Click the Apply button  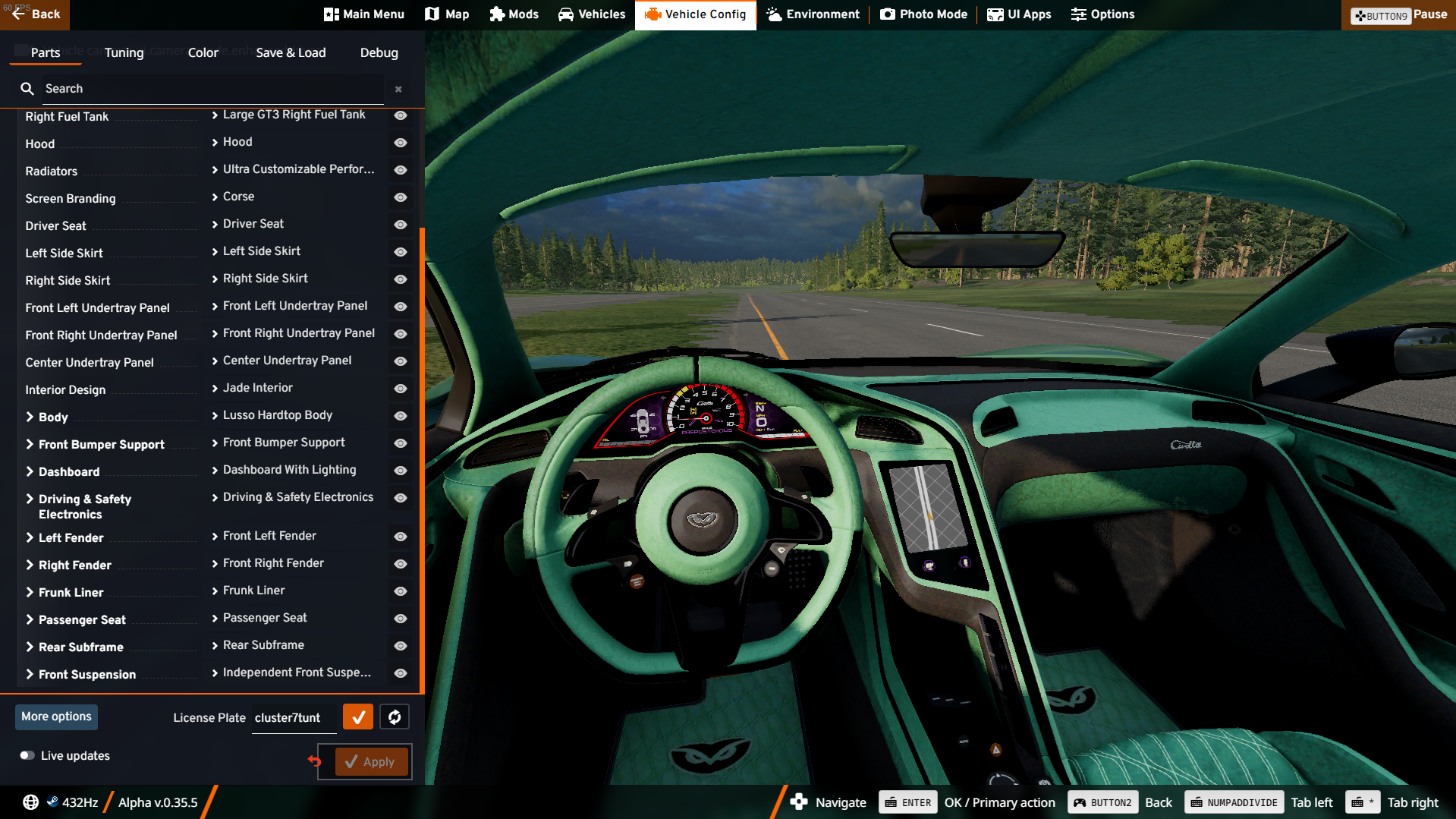(372, 761)
